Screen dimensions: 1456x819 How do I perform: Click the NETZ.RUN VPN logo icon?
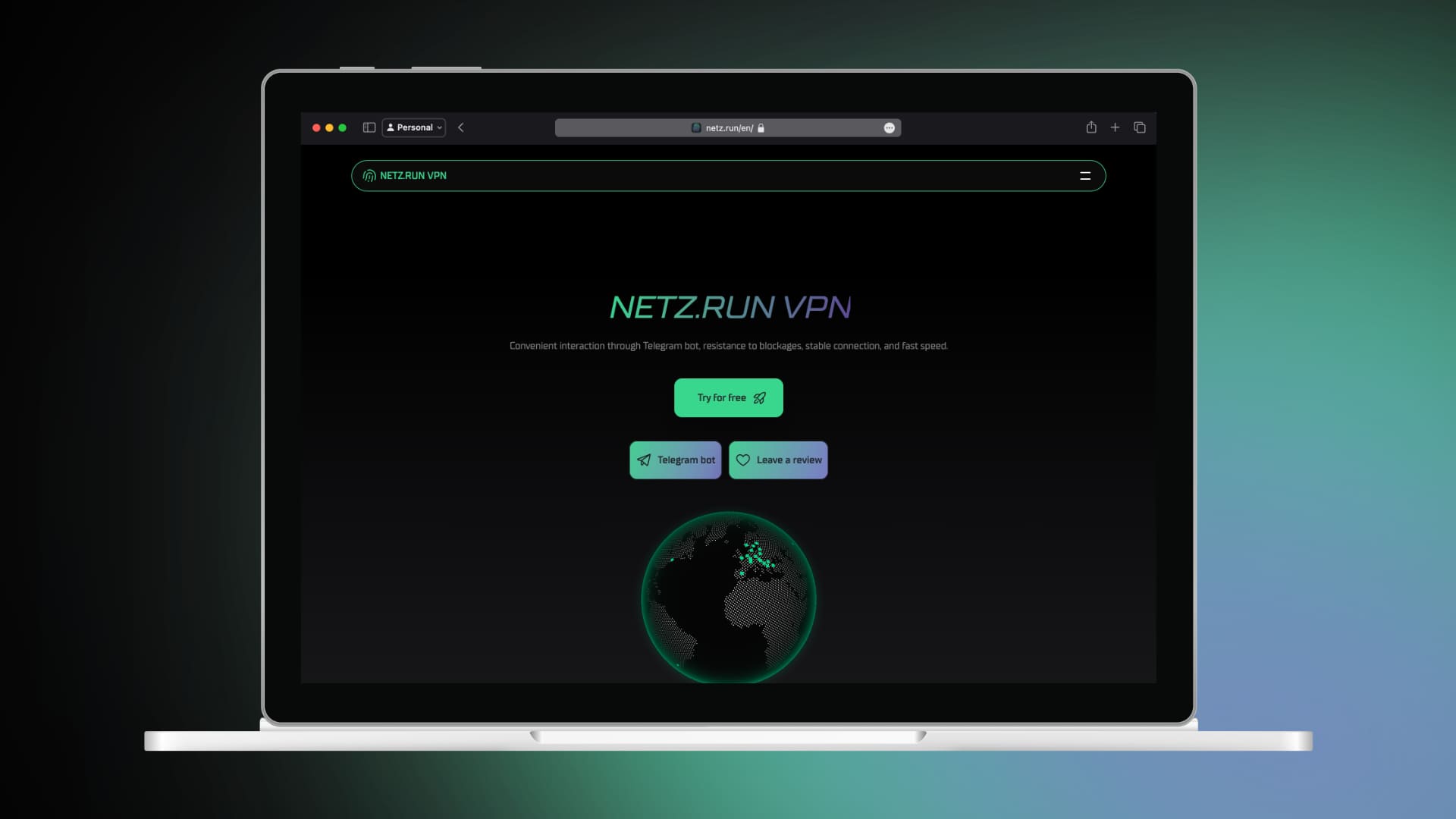(369, 175)
